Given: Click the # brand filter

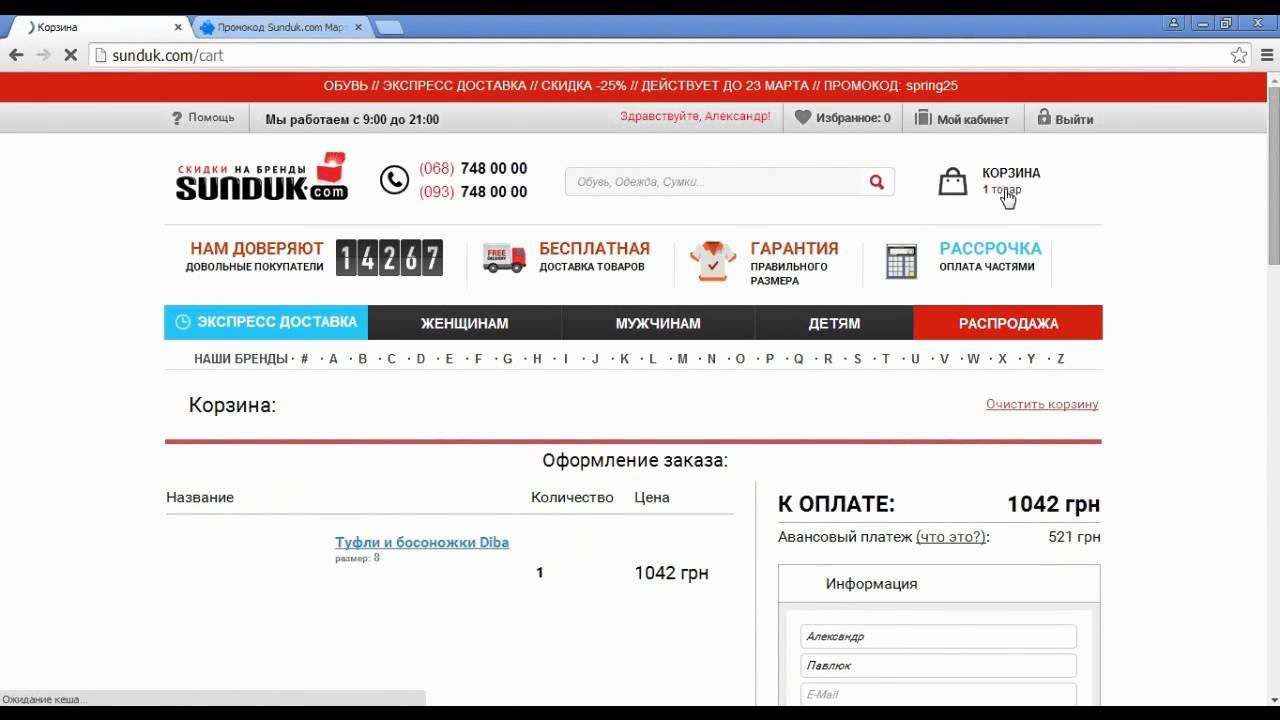Looking at the screenshot, I should [x=304, y=359].
